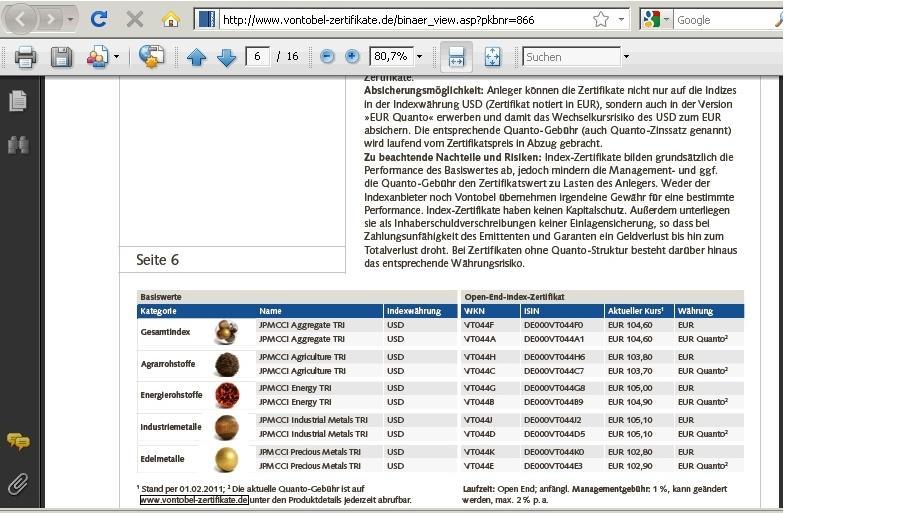Click the Industriemetalle category label

coord(171,427)
